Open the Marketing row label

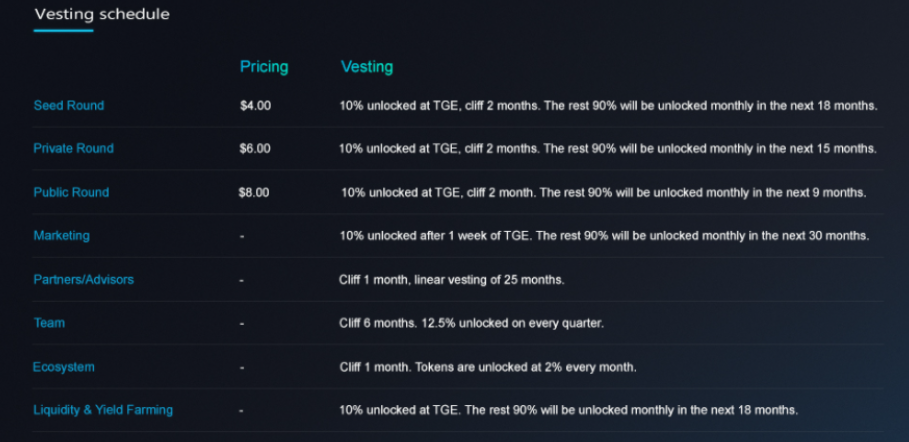point(62,236)
